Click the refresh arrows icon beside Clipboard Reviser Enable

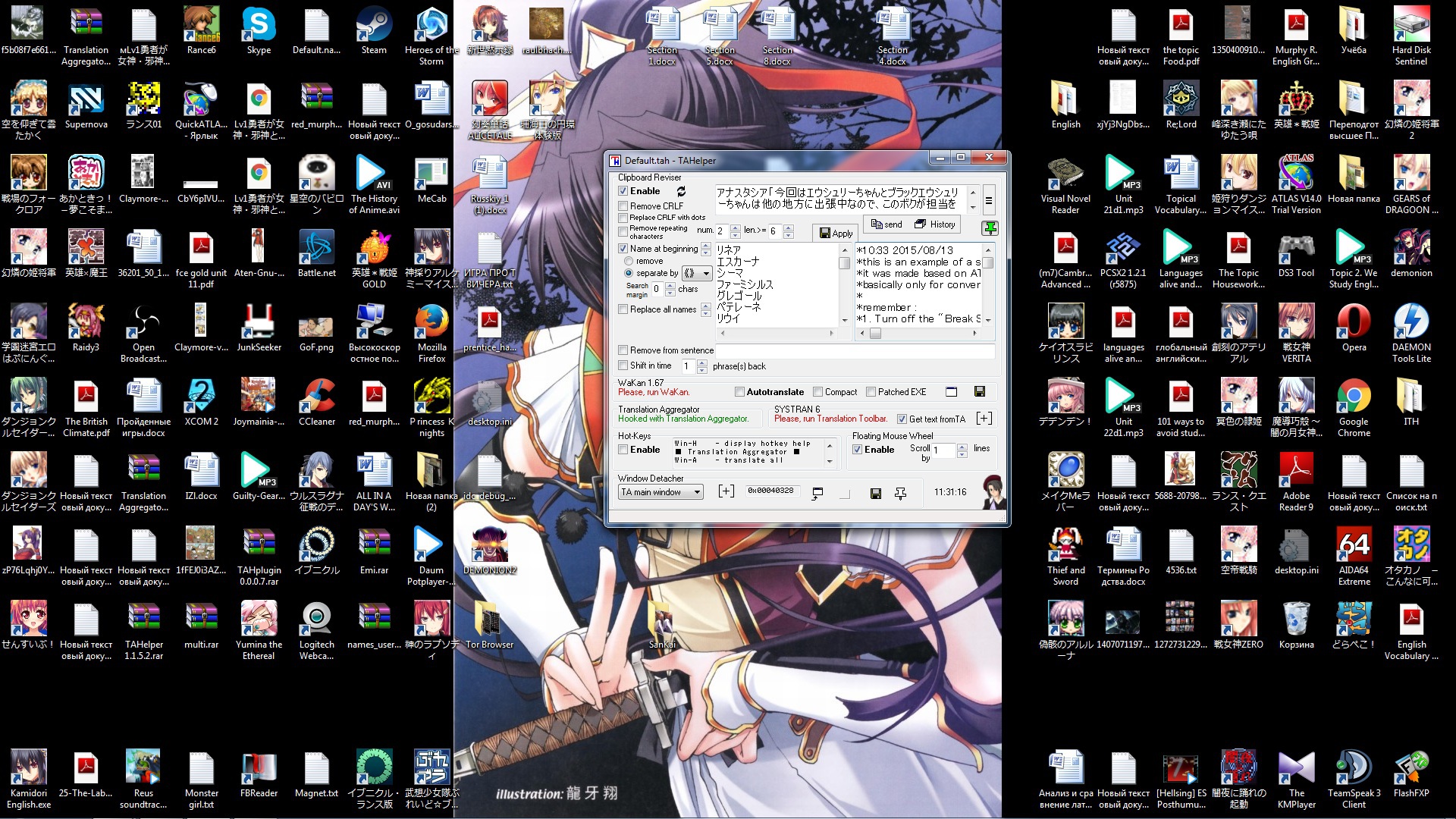(x=681, y=191)
